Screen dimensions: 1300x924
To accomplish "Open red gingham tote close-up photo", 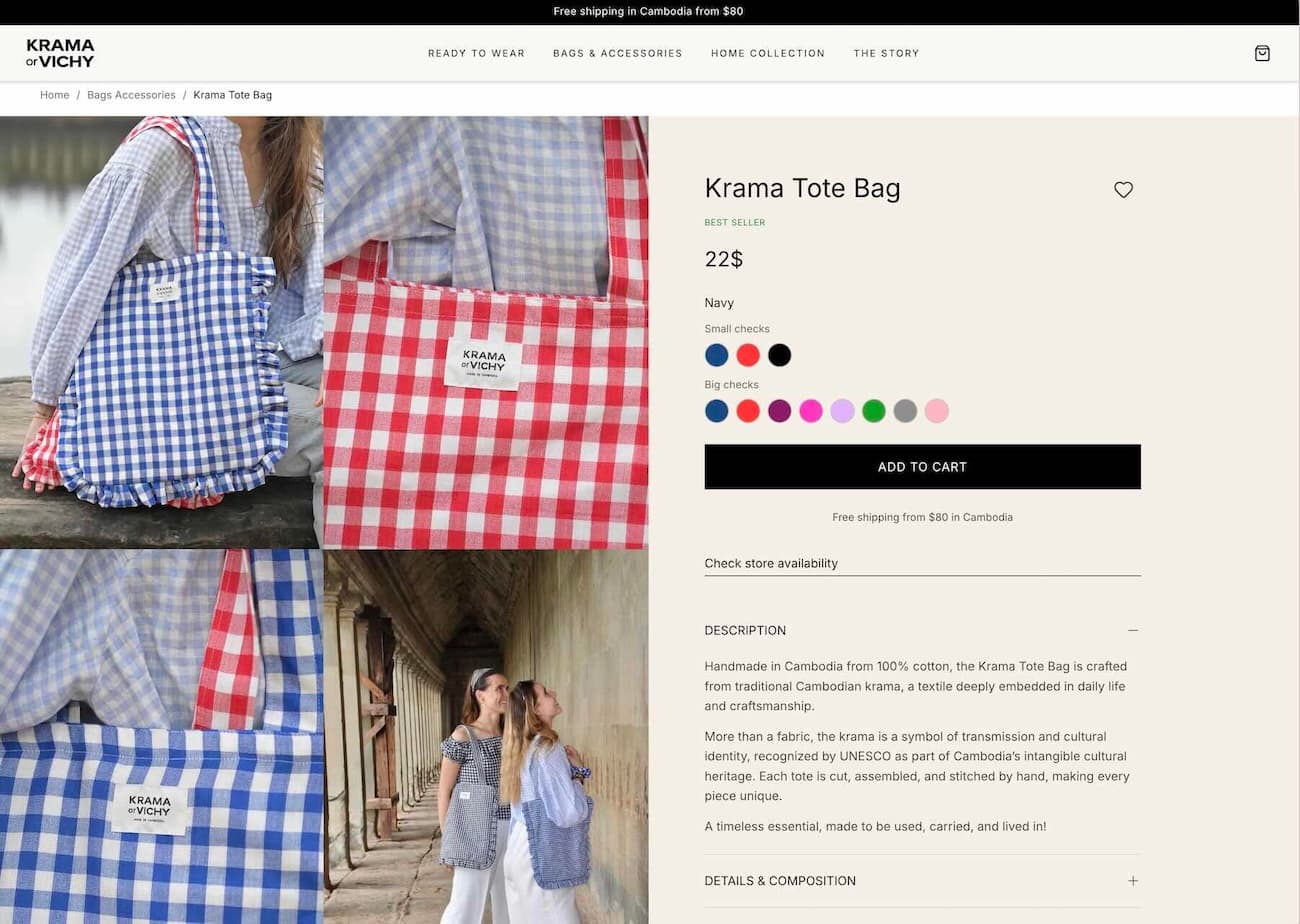I will (x=486, y=332).
